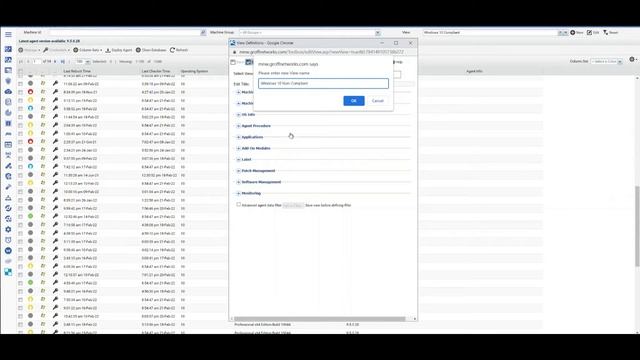Sort by the Last Checkin Time column header
The image size is (640, 360).
[x=156, y=71]
